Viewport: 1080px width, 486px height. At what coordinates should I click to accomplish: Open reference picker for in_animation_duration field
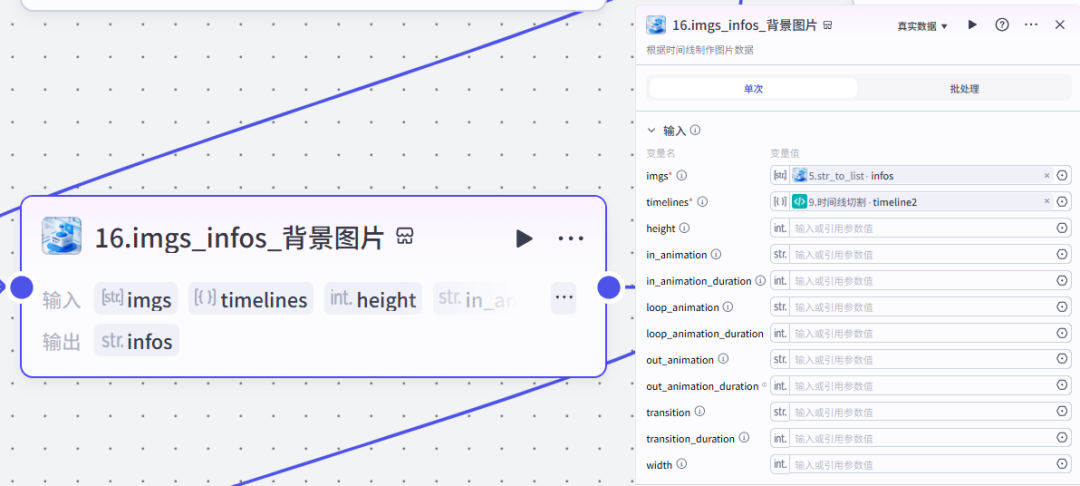(x=1062, y=280)
